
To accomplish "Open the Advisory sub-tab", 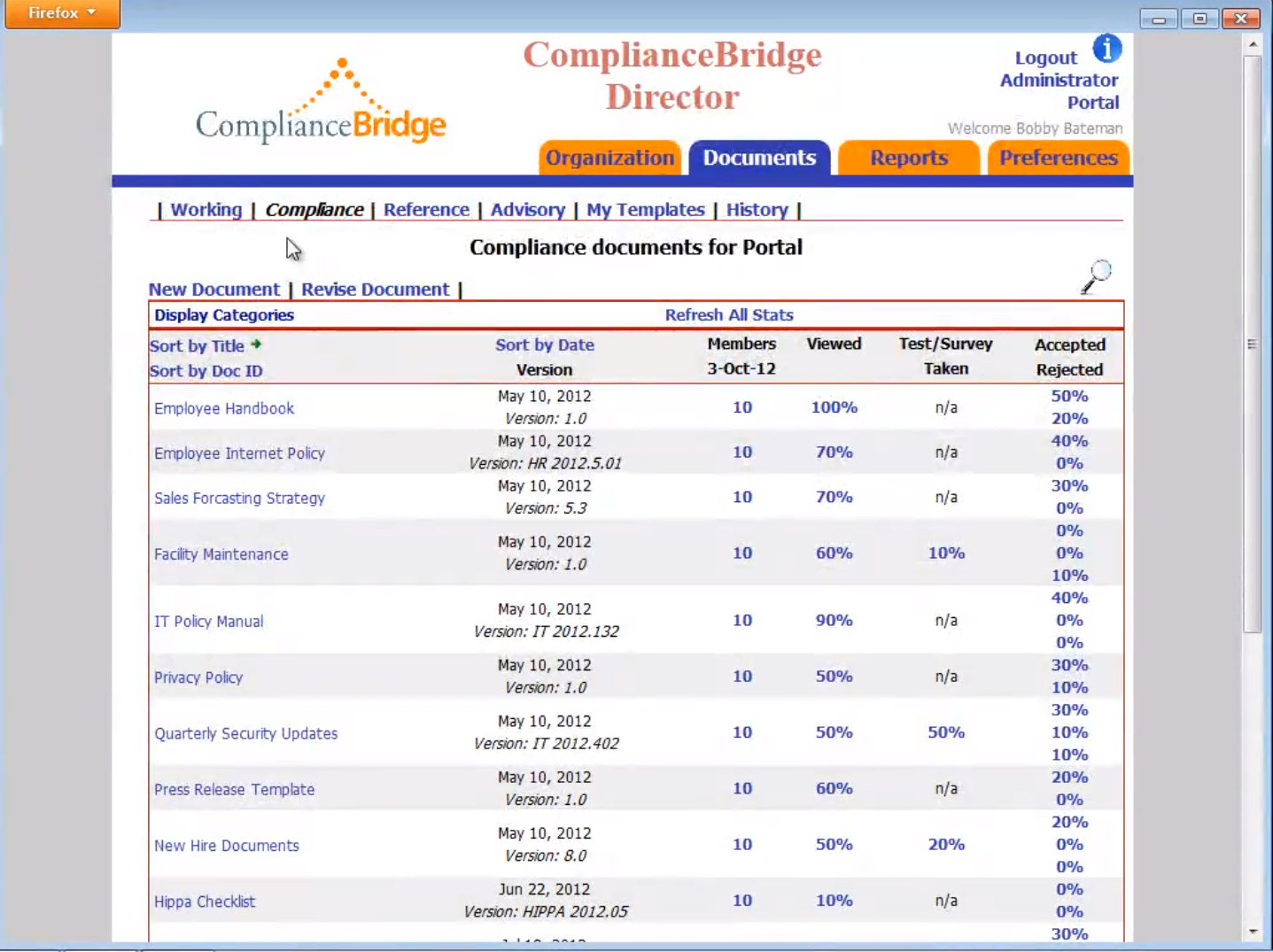I will point(528,210).
